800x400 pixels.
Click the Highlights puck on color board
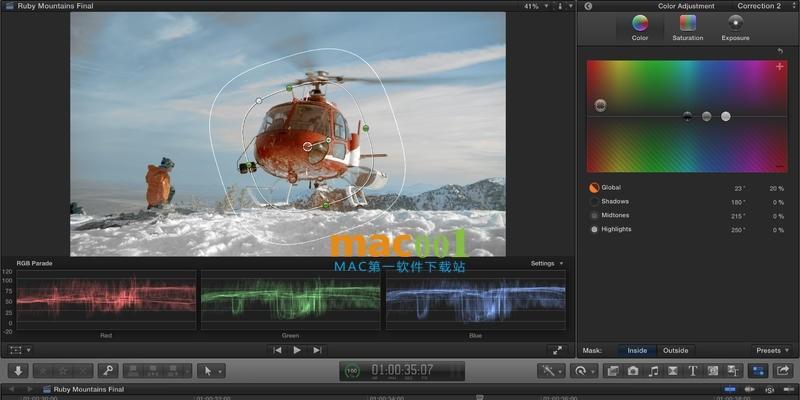[726, 116]
